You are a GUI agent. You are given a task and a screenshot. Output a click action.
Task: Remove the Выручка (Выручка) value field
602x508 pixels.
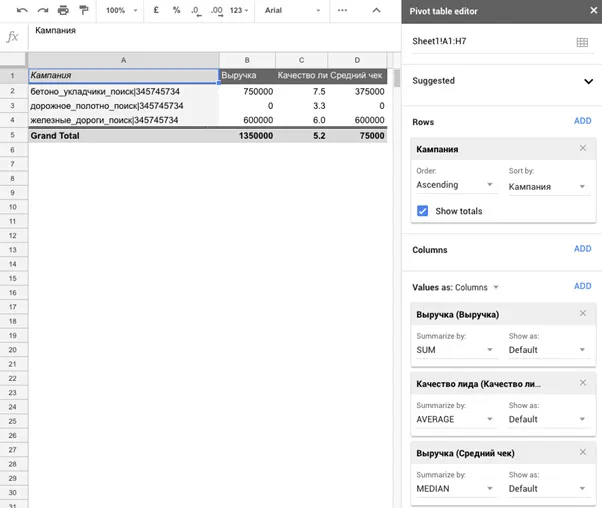point(583,313)
